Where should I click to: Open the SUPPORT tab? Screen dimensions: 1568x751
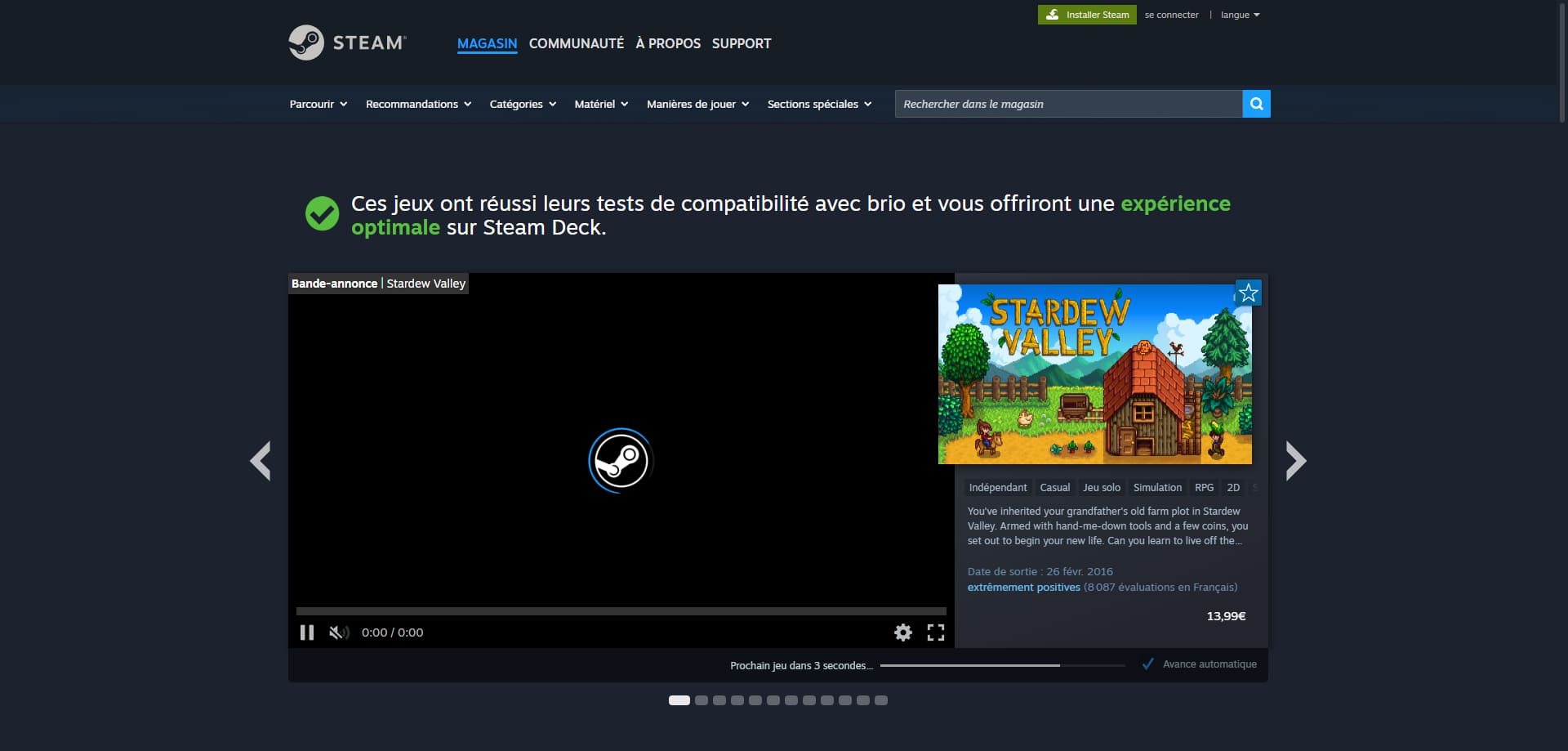[742, 43]
